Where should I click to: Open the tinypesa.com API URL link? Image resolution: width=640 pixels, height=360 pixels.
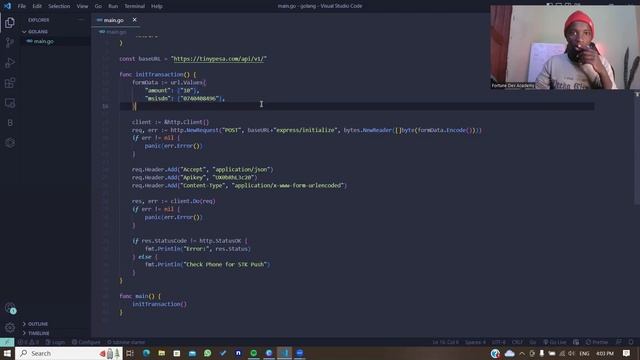click(x=219, y=59)
